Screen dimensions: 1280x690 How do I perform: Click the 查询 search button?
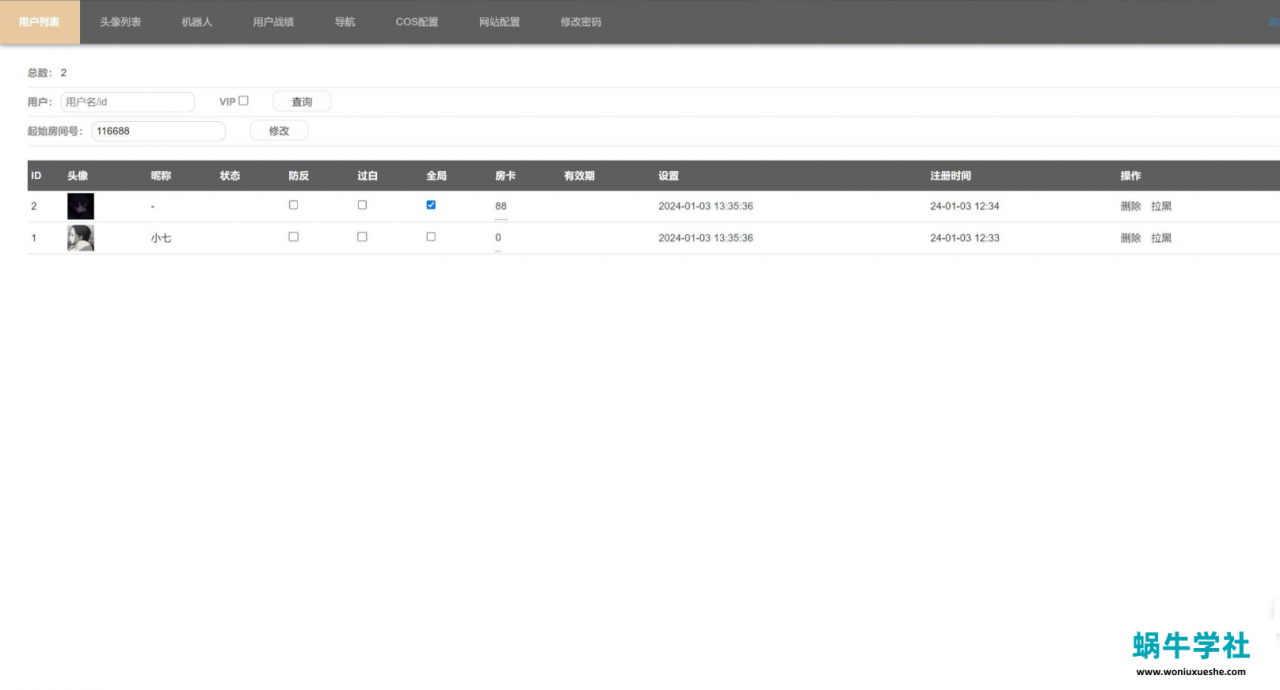click(x=301, y=102)
